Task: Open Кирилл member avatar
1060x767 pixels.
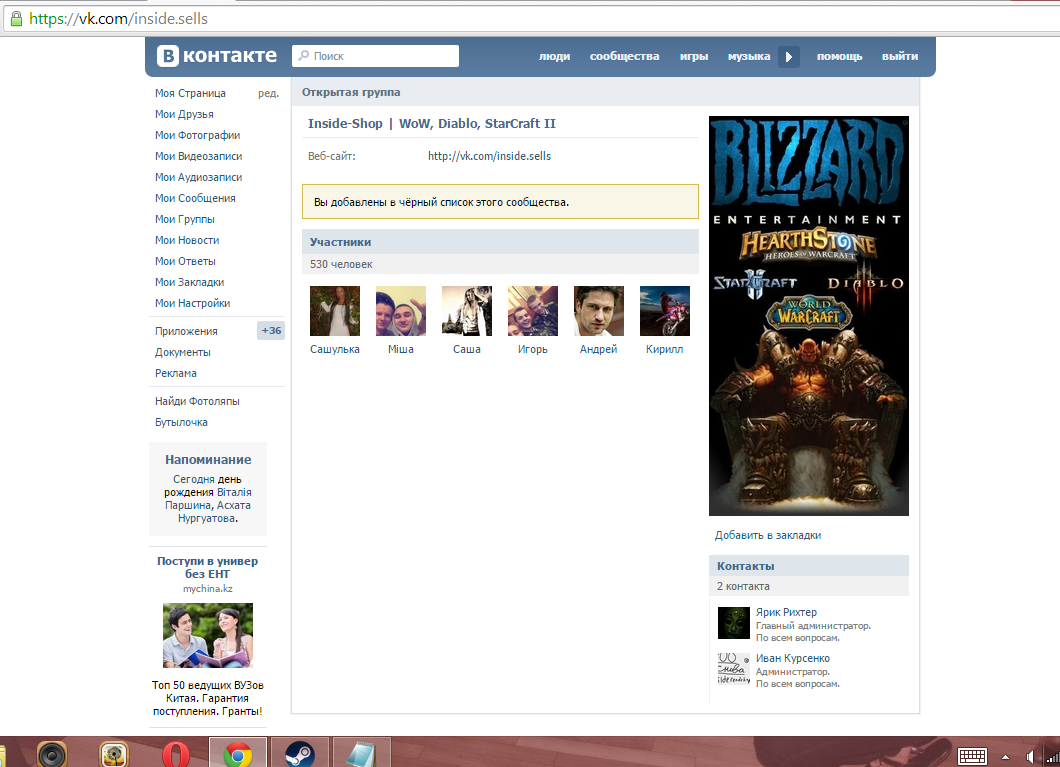Action: [x=665, y=311]
